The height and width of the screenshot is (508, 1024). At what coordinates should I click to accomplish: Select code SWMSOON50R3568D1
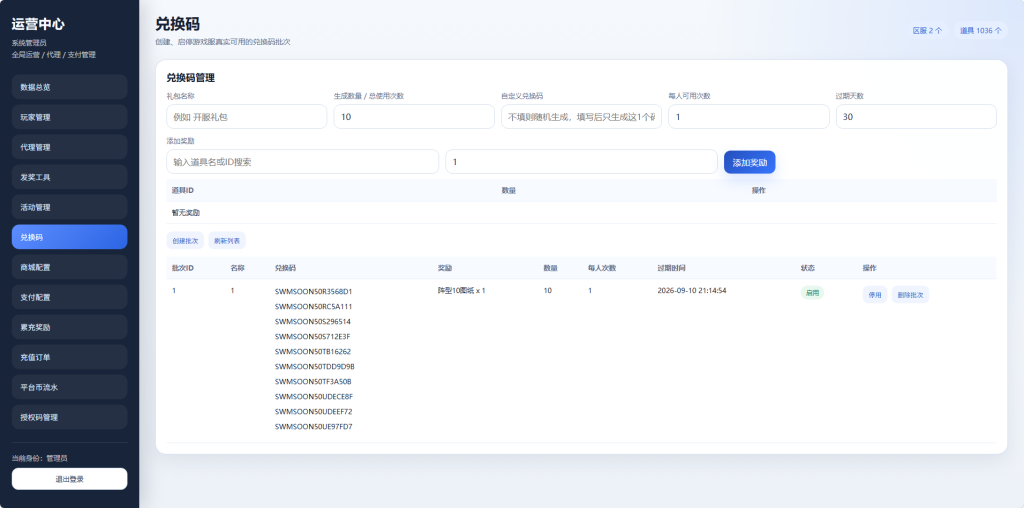coord(313,291)
